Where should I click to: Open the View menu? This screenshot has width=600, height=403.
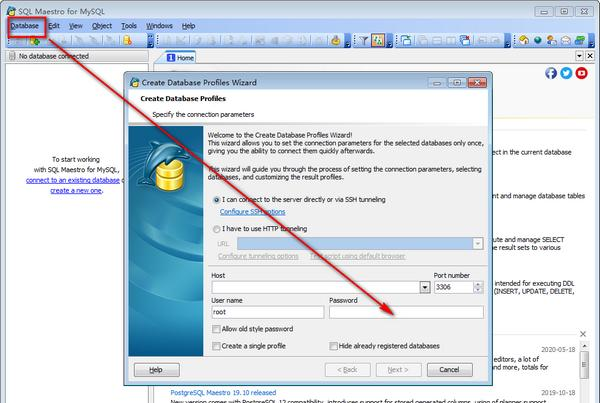(76, 26)
